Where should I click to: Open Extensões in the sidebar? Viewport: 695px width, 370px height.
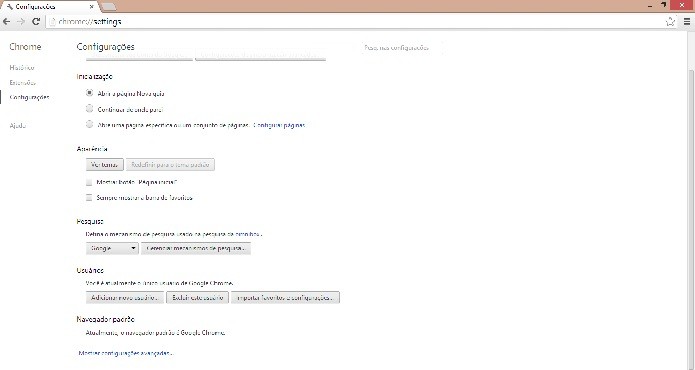(x=22, y=82)
